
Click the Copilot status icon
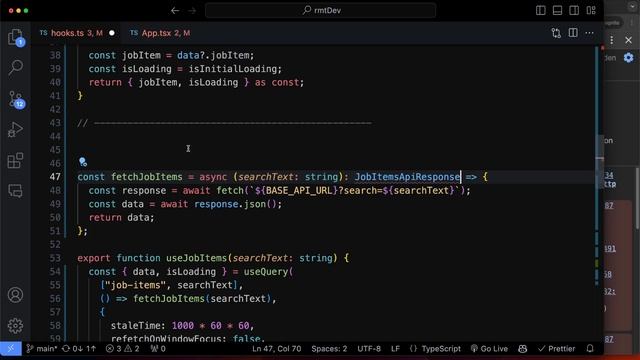pyautogui.click(x=522, y=349)
